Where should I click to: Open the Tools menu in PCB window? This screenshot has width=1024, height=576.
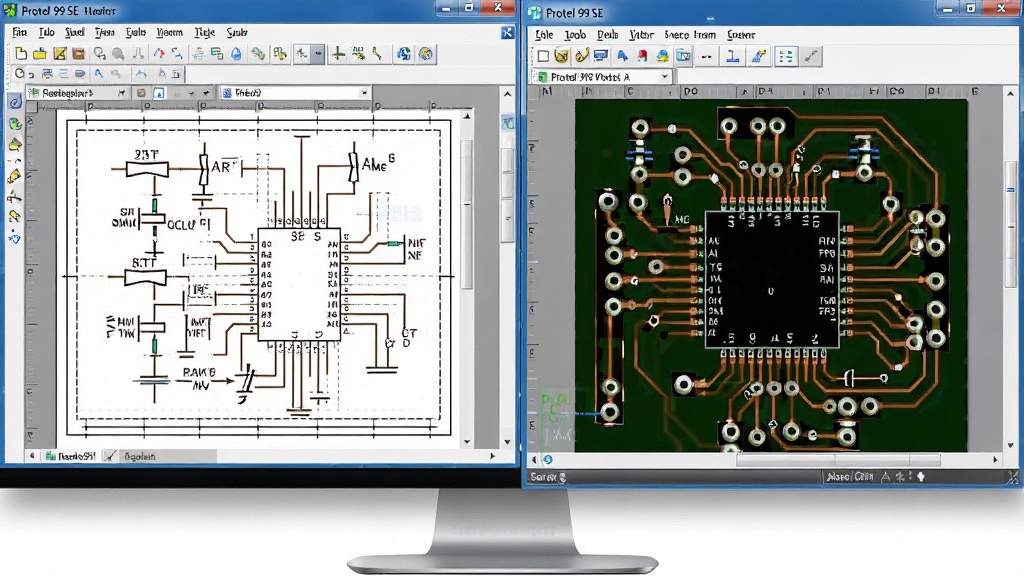(x=575, y=35)
